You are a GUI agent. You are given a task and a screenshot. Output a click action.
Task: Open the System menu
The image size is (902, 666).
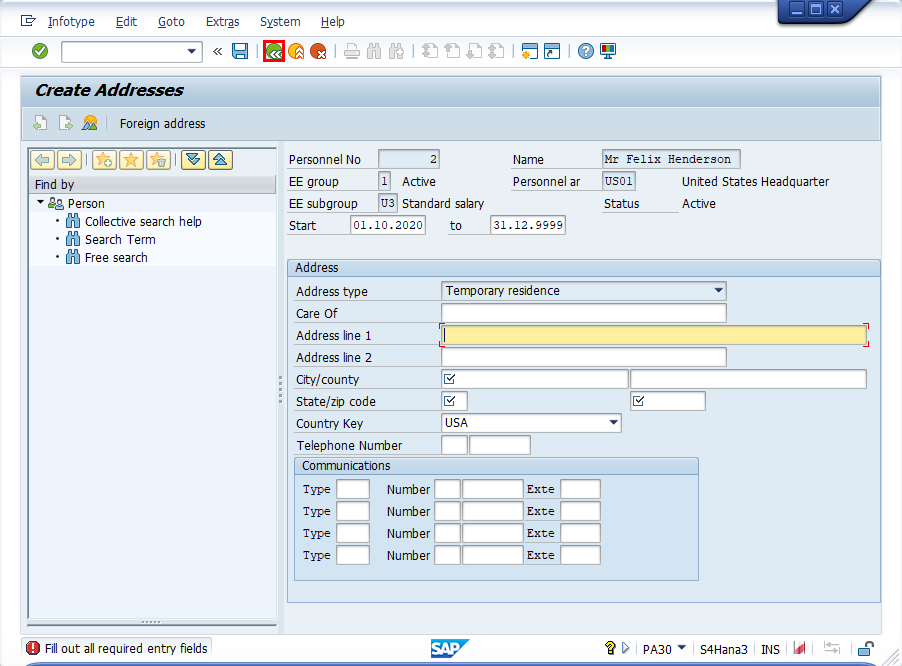coord(280,22)
